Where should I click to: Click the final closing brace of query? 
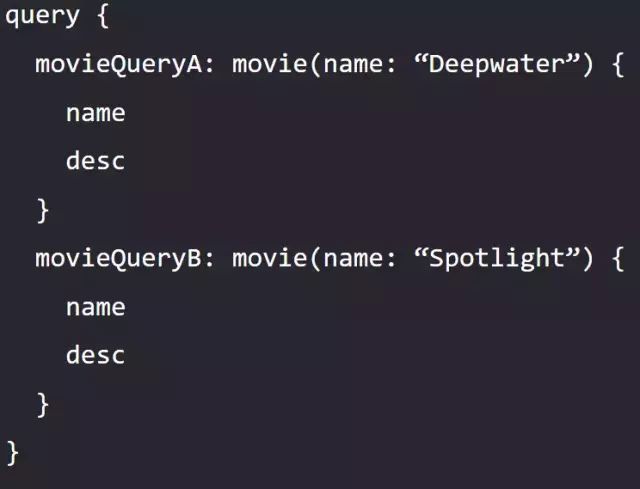coord(13,453)
